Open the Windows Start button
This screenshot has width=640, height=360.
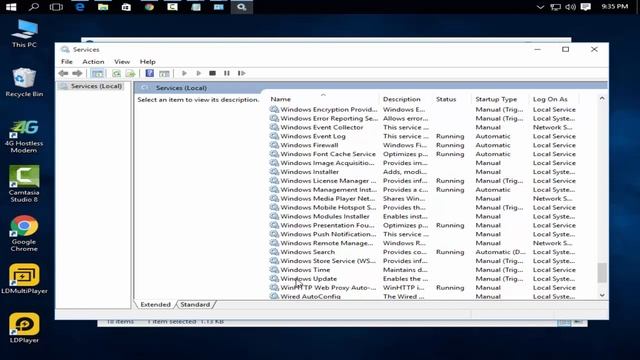point(11,7)
